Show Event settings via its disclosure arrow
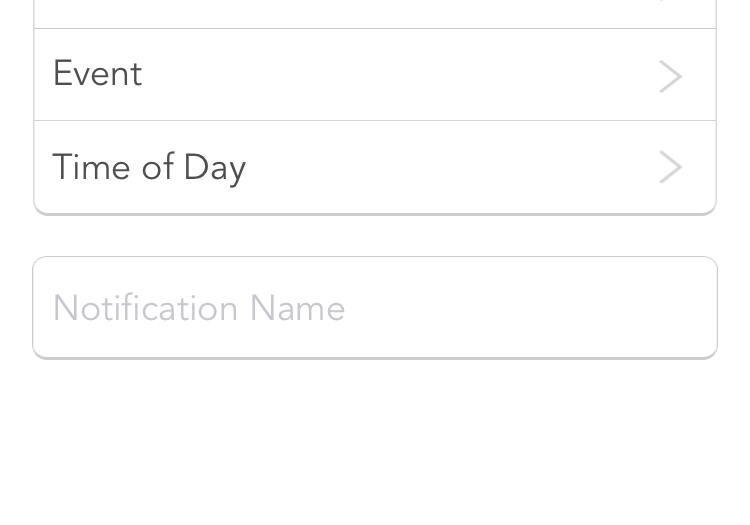This screenshot has width=750, height=525. 670,76
